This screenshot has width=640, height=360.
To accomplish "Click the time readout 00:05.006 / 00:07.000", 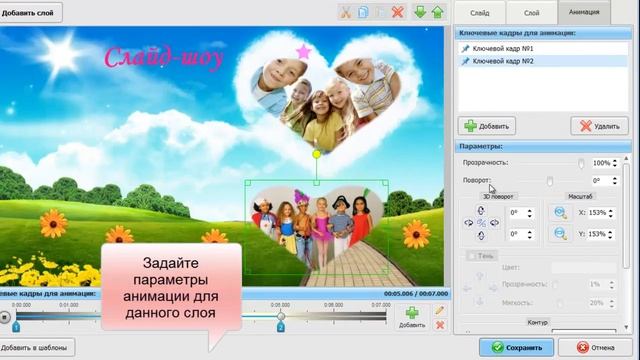I will point(416,293).
